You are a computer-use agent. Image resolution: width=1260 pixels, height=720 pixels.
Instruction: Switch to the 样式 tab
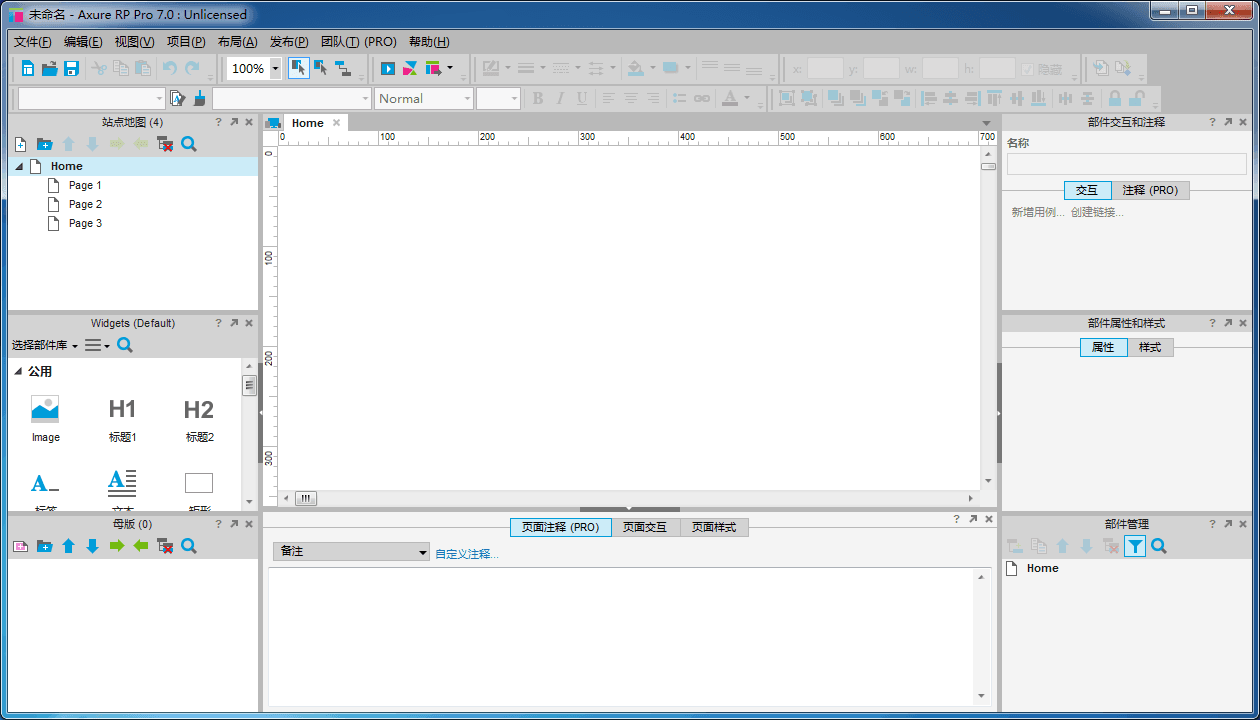click(1150, 347)
